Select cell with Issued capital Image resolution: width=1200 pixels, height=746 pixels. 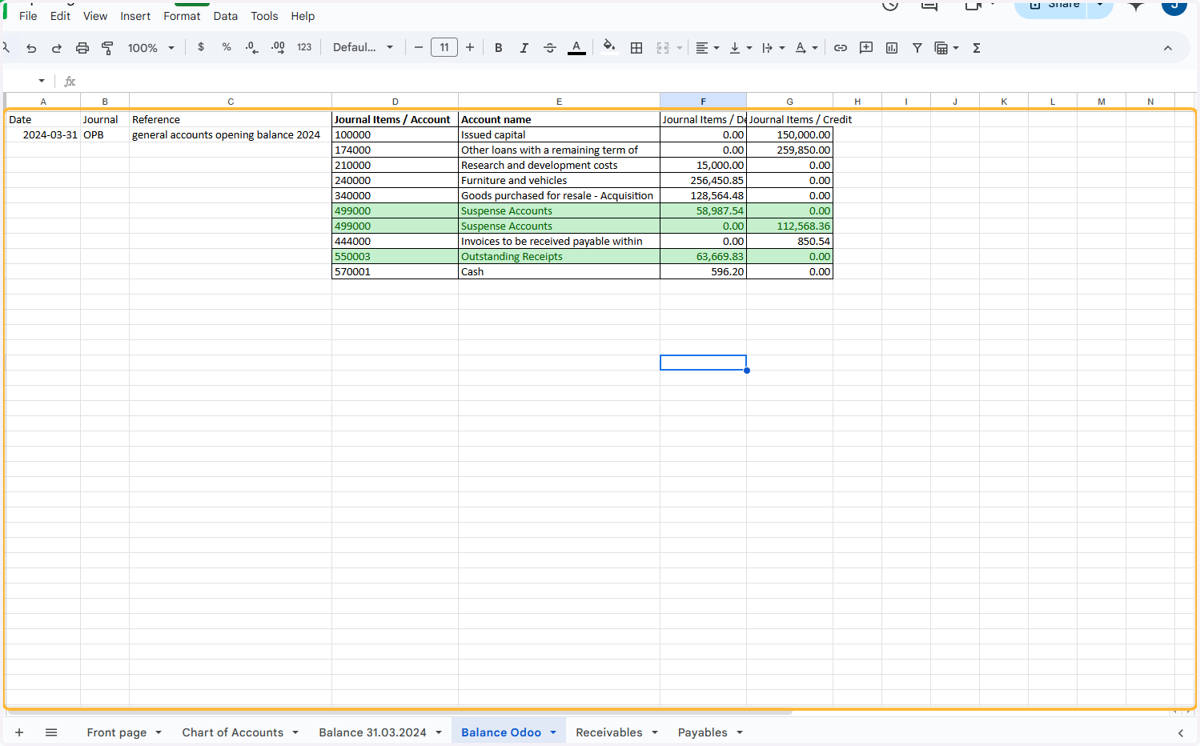click(x=559, y=134)
